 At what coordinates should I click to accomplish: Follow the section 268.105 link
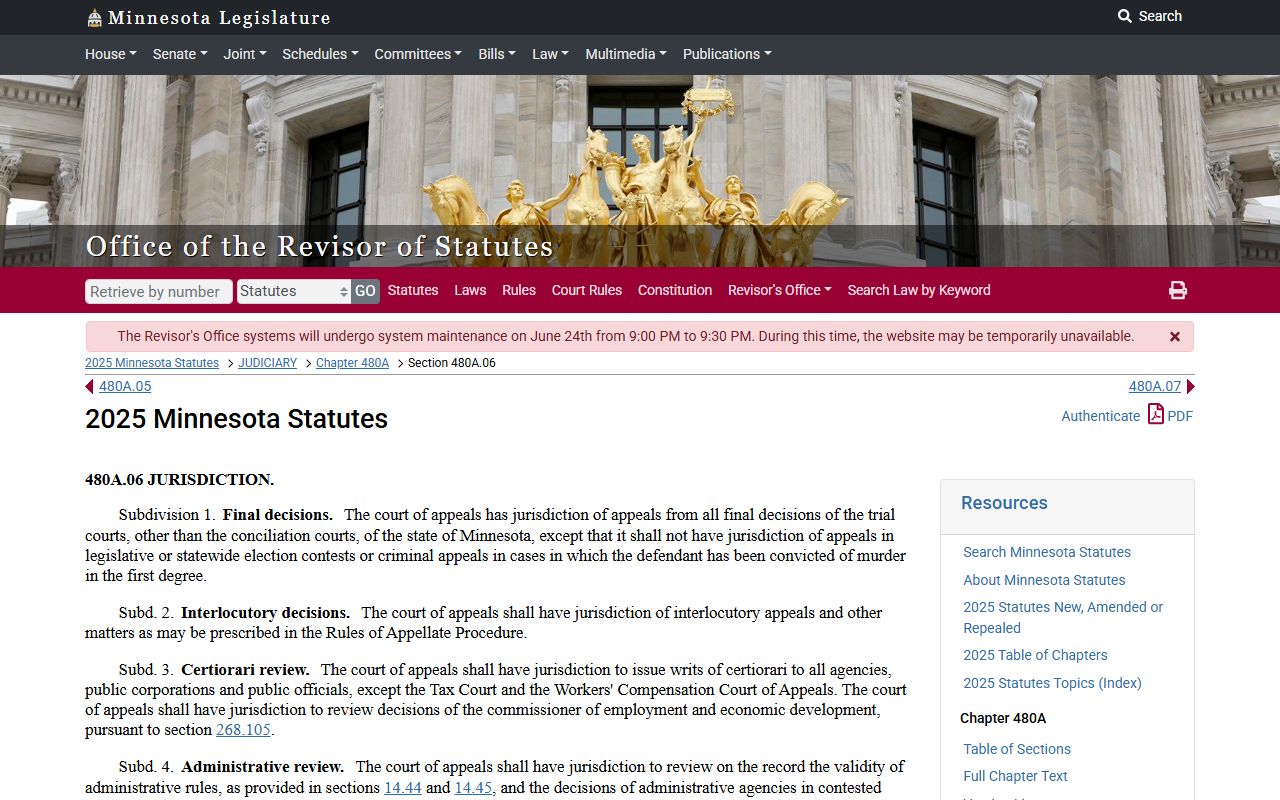243,730
